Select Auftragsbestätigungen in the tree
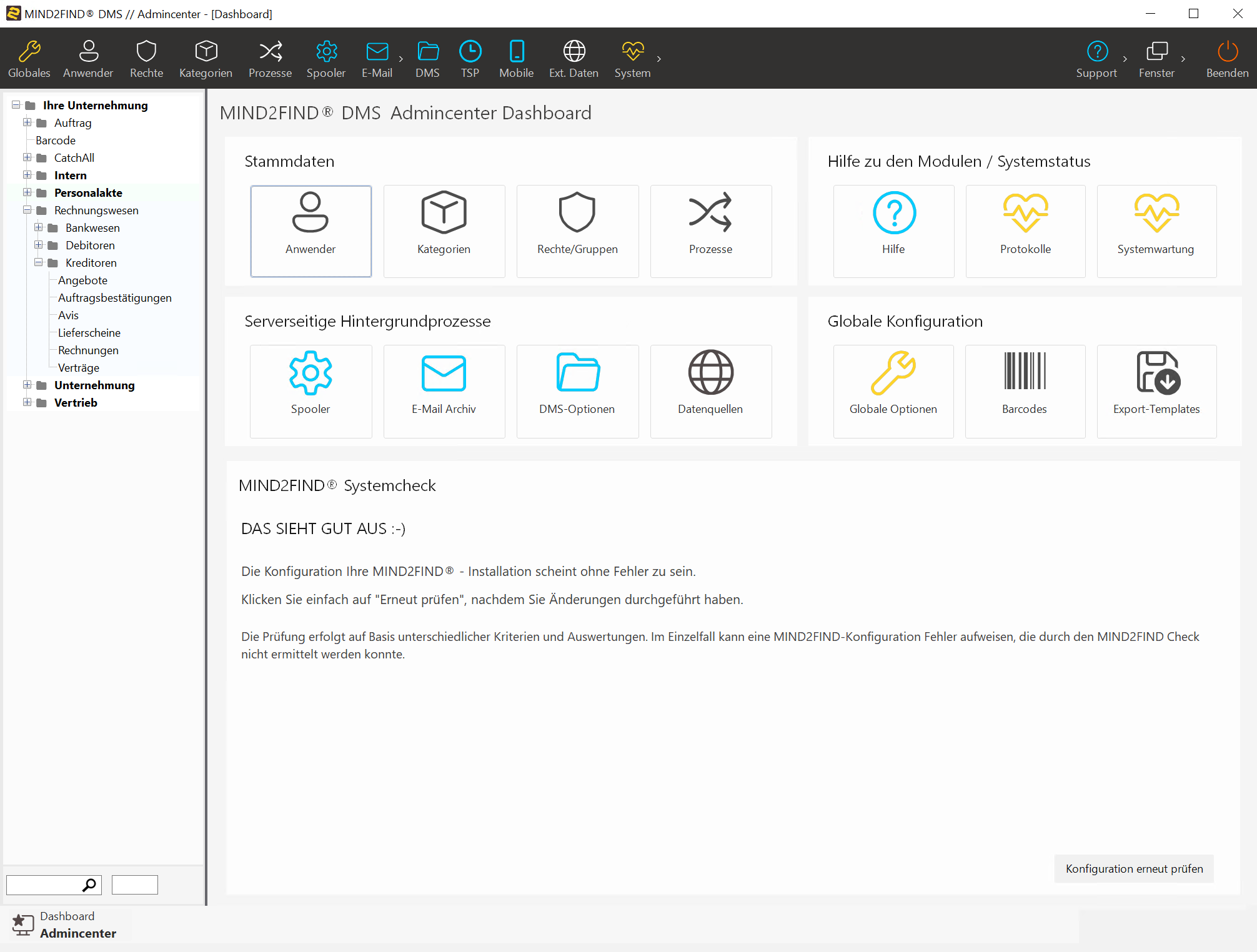The width and height of the screenshot is (1257, 952). pyautogui.click(x=115, y=298)
